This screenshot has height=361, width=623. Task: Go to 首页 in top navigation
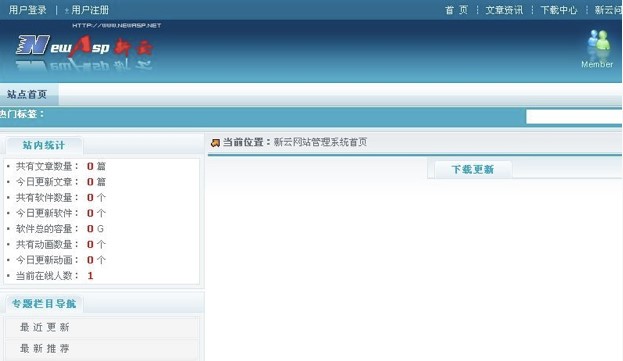point(456,10)
